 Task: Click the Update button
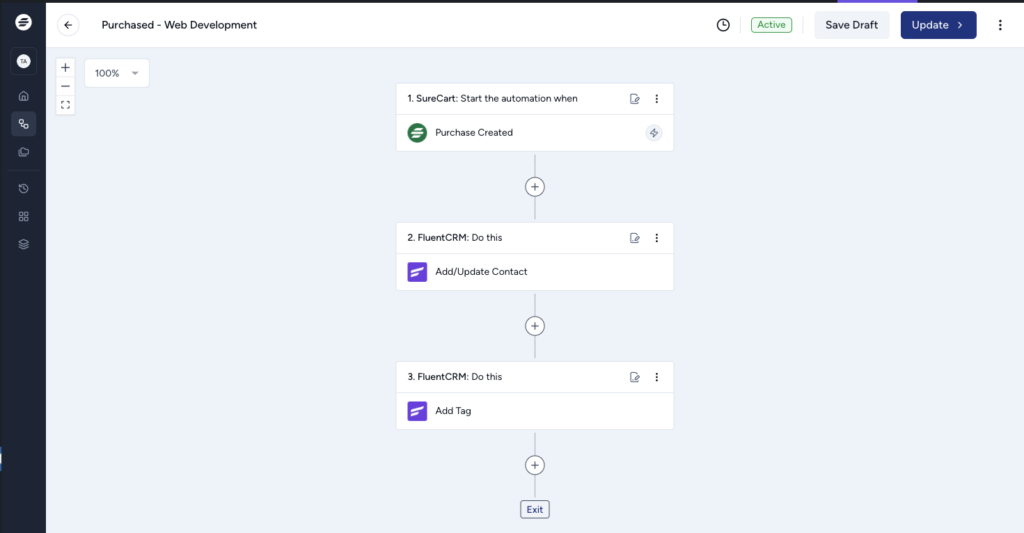click(x=938, y=25)
